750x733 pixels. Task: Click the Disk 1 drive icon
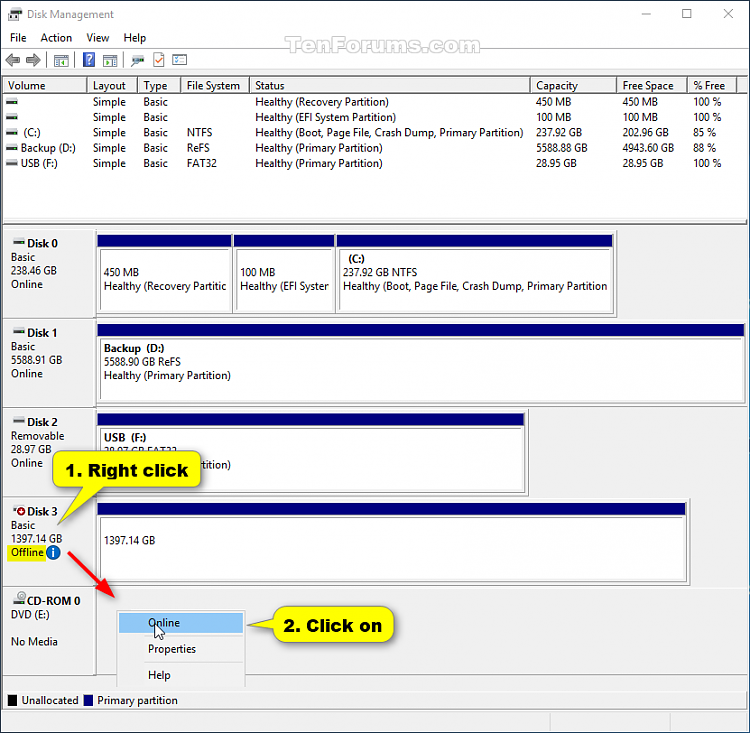click(19, 331)
